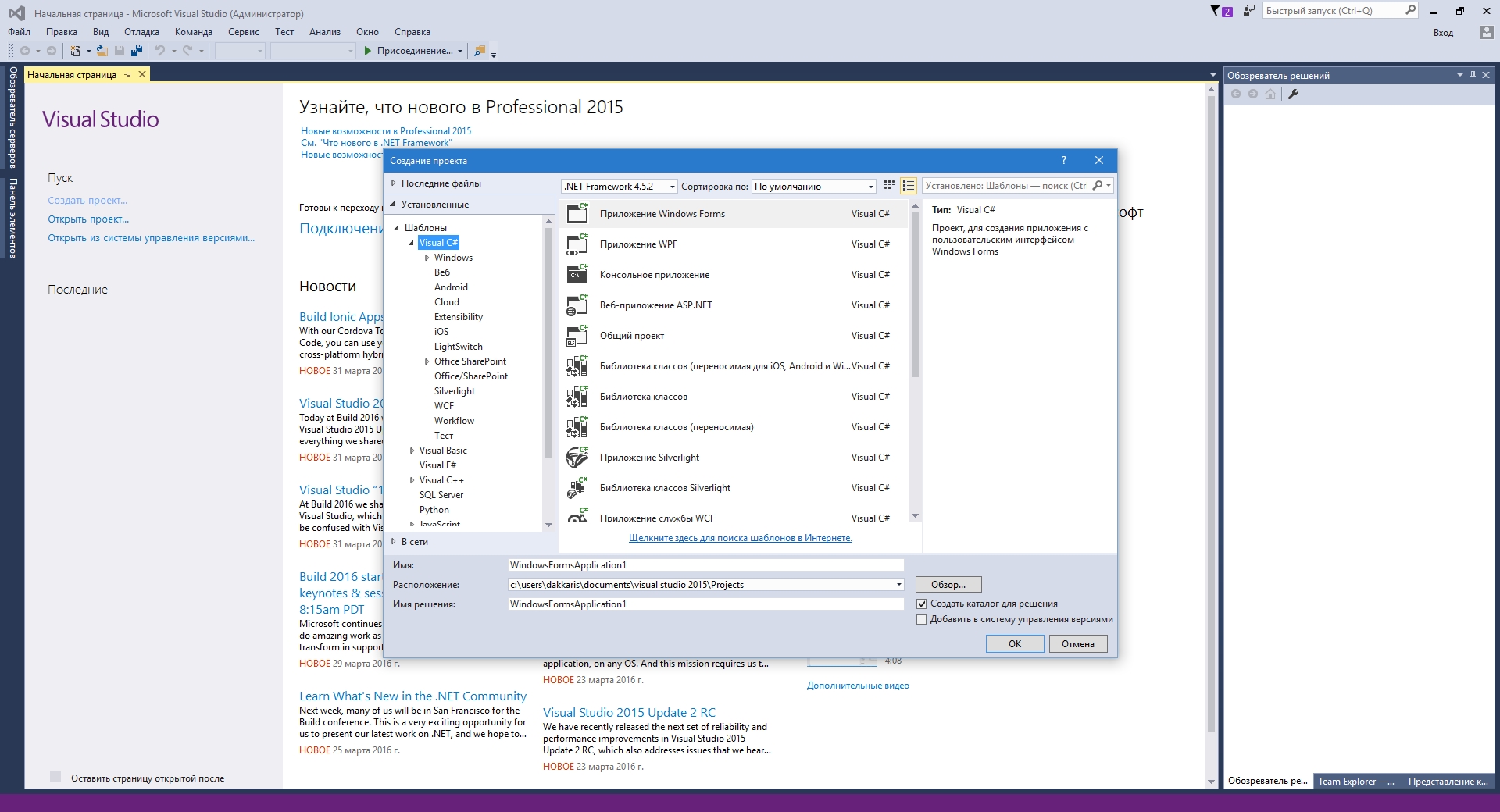Click the Открыть проект... link

point(88,219)
